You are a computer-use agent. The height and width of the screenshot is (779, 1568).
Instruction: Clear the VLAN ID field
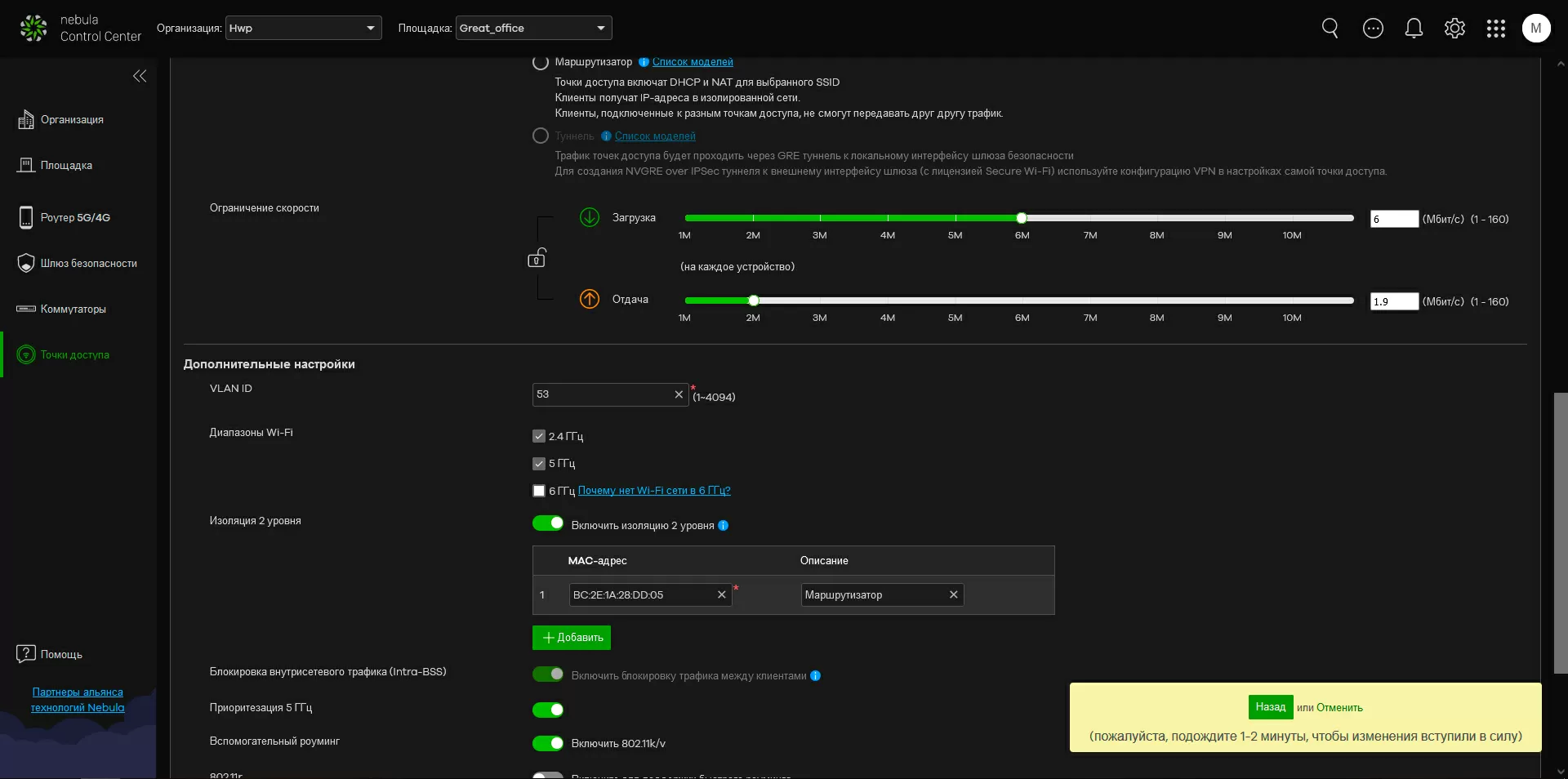(x=679, y=394)
